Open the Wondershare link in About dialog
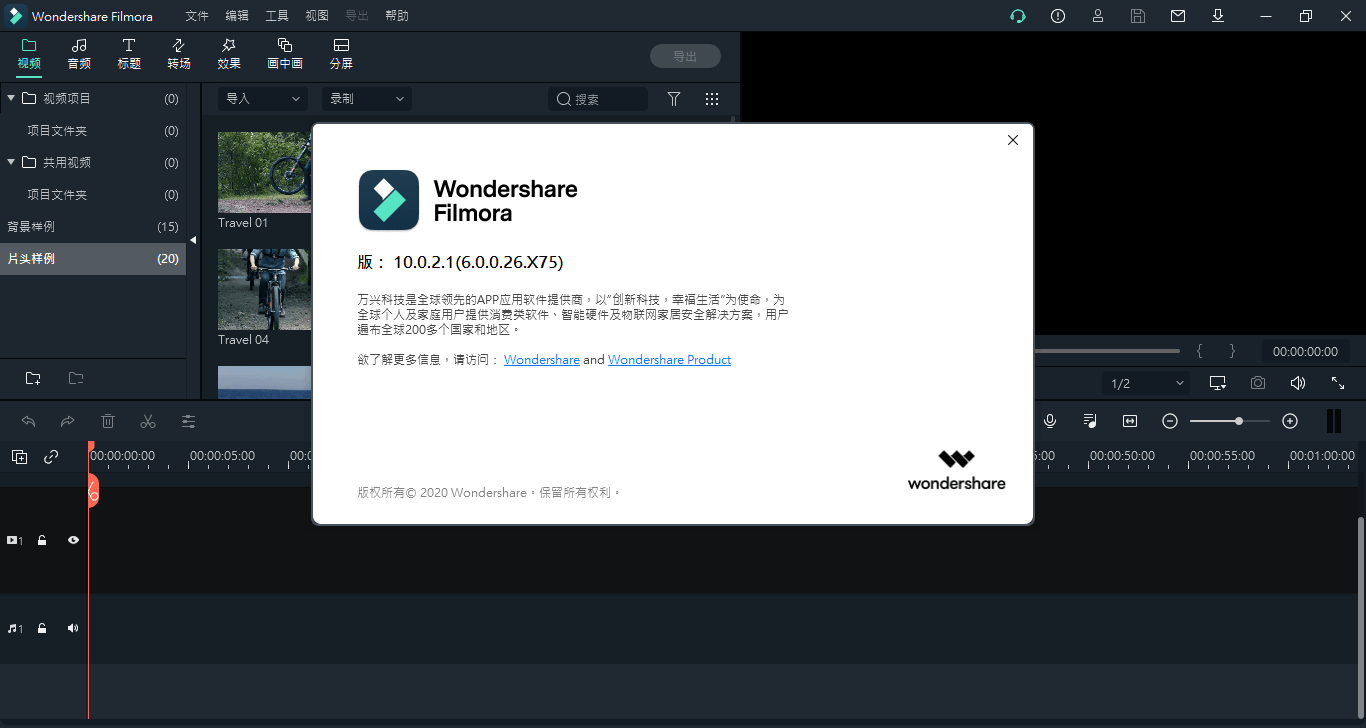1366x728 pixels. coord(542,360)
